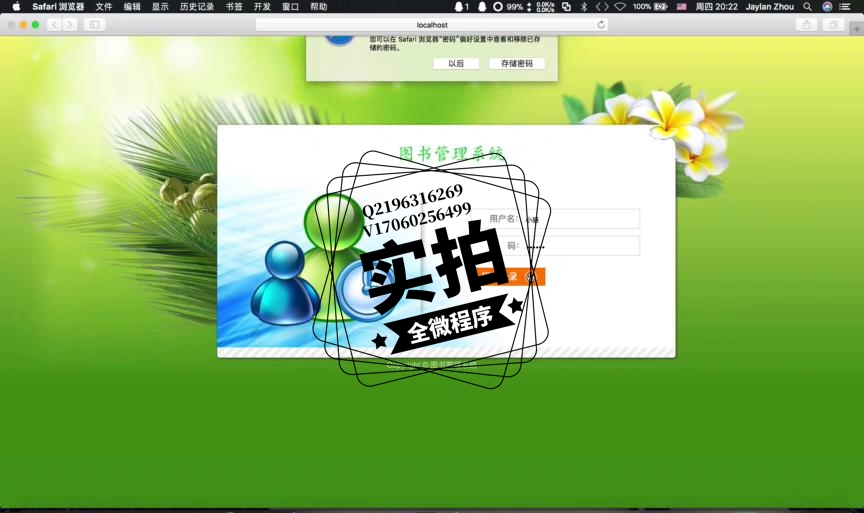Open the Notification Center list icon

pyautogui.click(x=845, y=7)
